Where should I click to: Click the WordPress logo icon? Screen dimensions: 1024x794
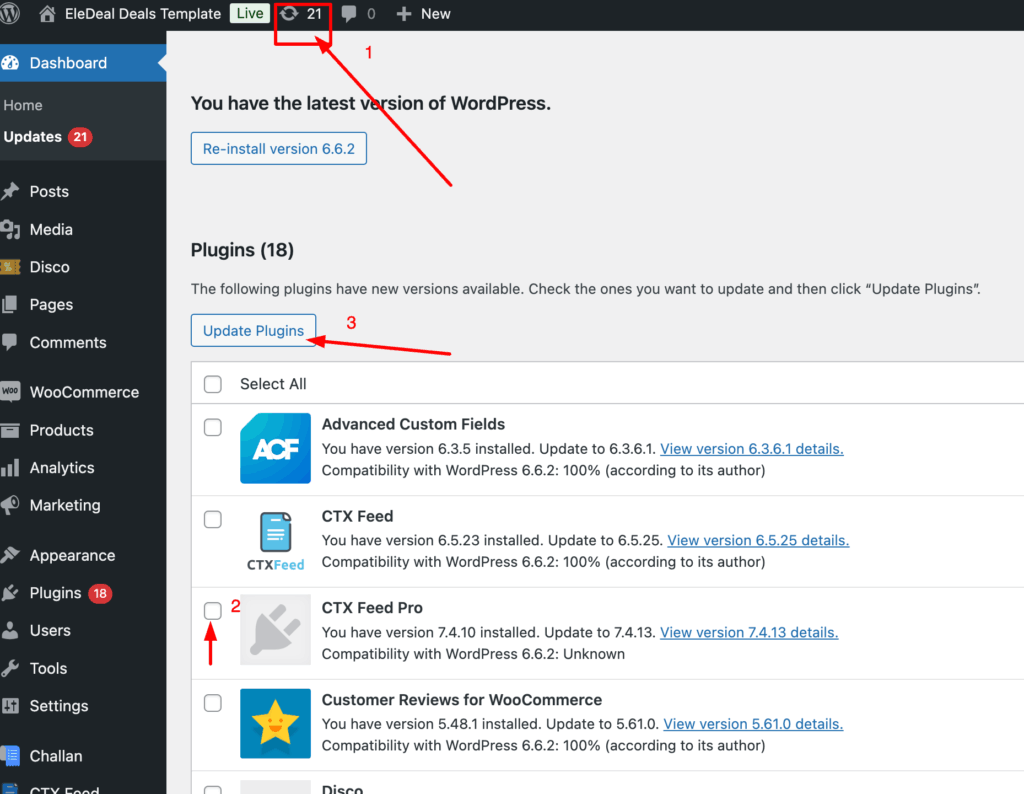pyautogui.click(x=9, y=13)
